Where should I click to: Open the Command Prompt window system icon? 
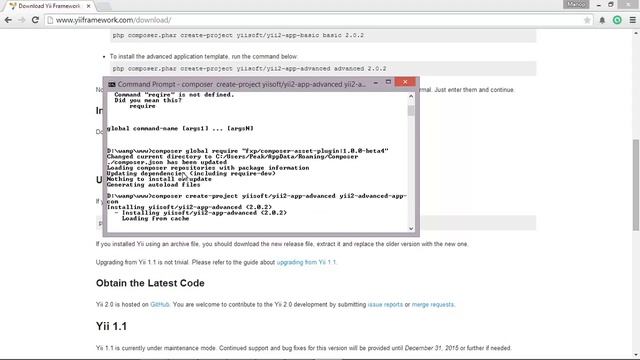[x=111, y=84]
